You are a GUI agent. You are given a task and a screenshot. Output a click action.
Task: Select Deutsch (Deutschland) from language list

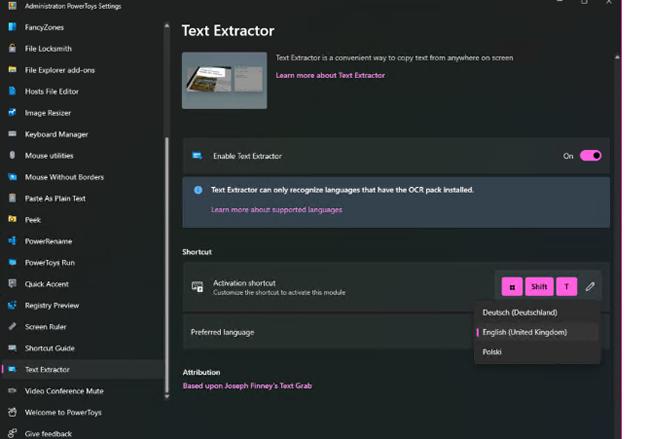coord(519,313)
